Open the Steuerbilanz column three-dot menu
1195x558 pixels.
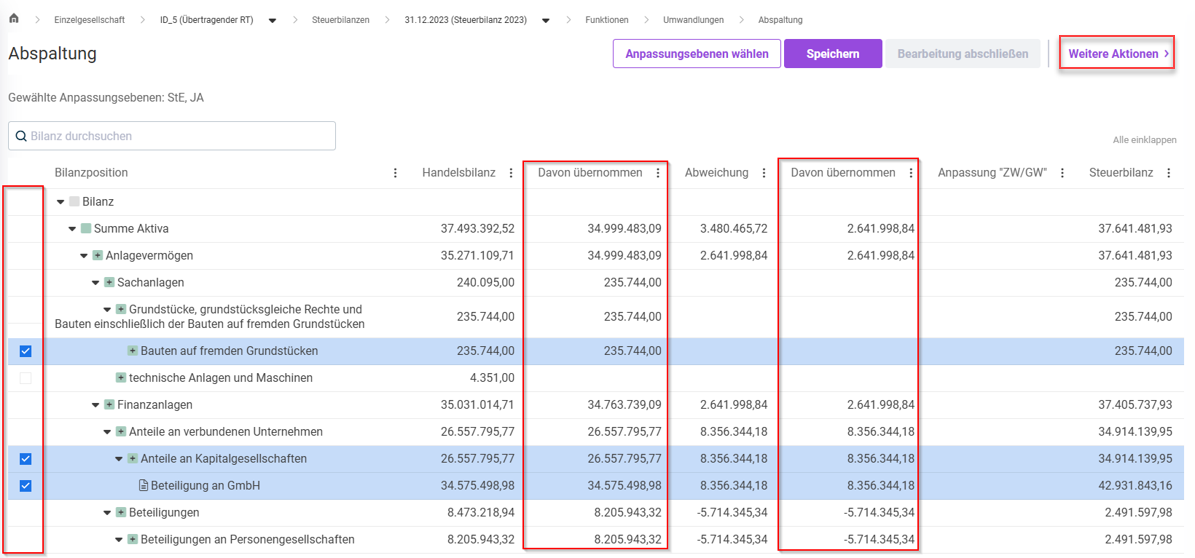pos(1168,173)
